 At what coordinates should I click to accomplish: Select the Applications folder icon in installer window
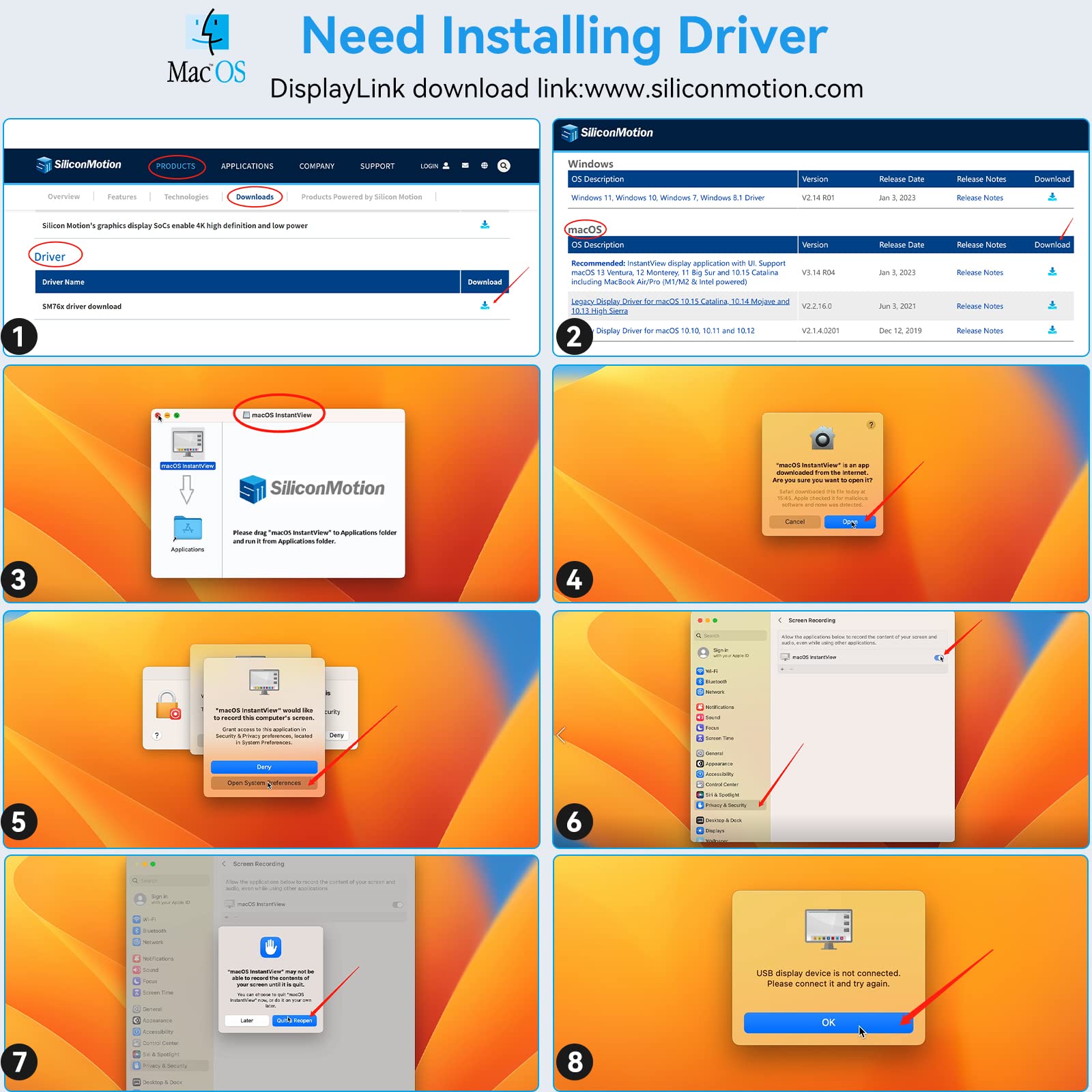pos(188,529)
